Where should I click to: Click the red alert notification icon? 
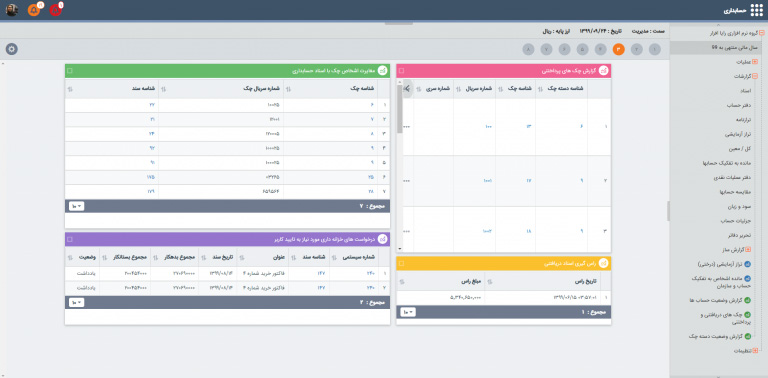[x=55, y=10]
